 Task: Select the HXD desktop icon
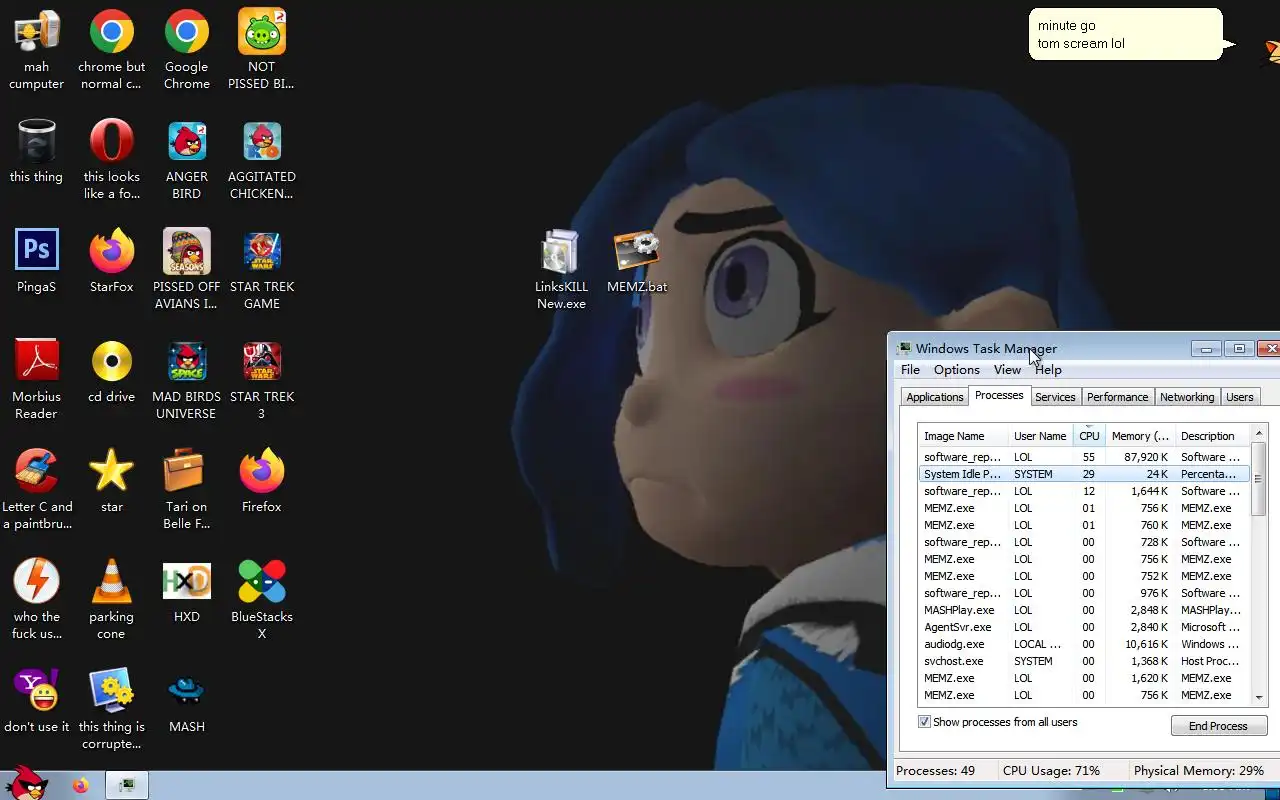click(x=187, y=592)
